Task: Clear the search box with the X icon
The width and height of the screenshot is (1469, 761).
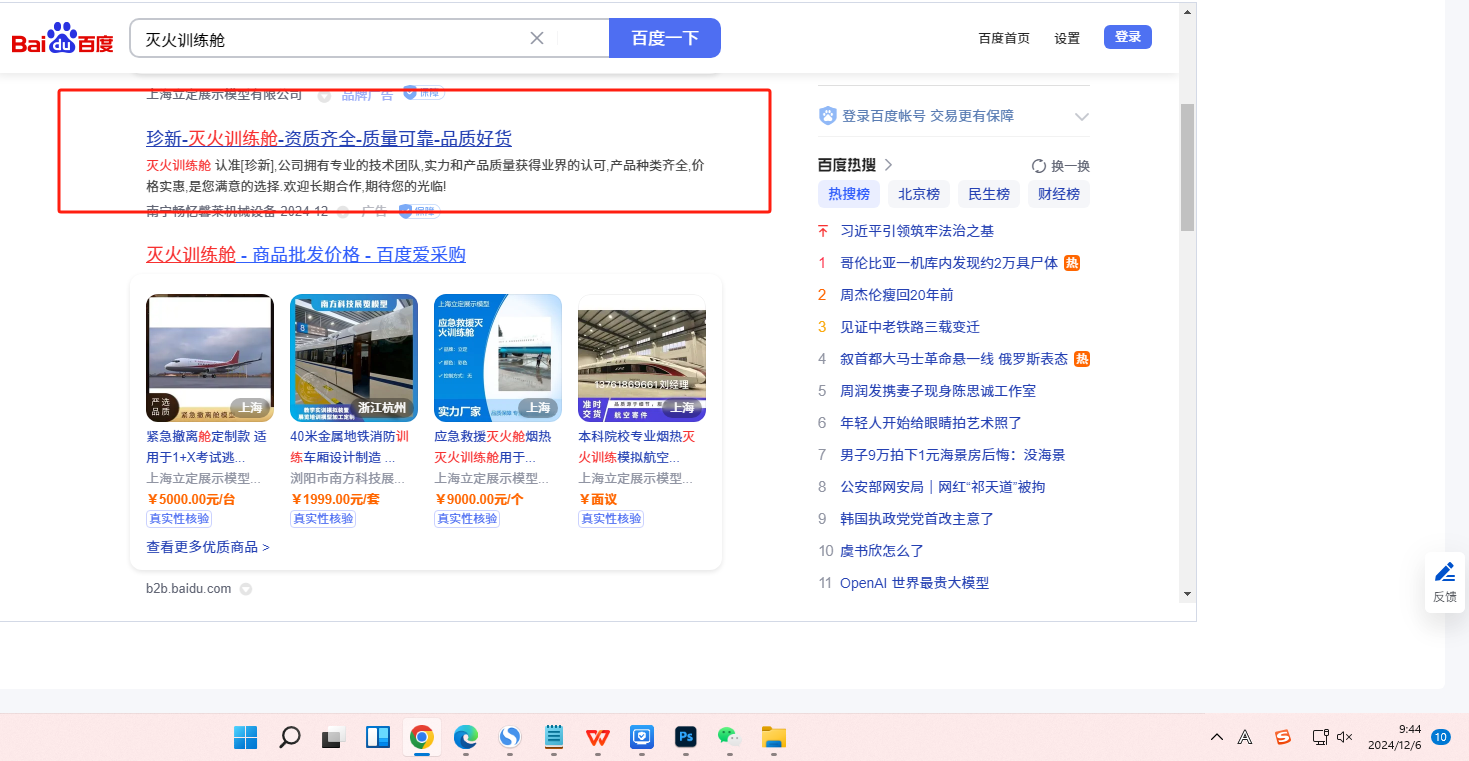Action: 537,38
